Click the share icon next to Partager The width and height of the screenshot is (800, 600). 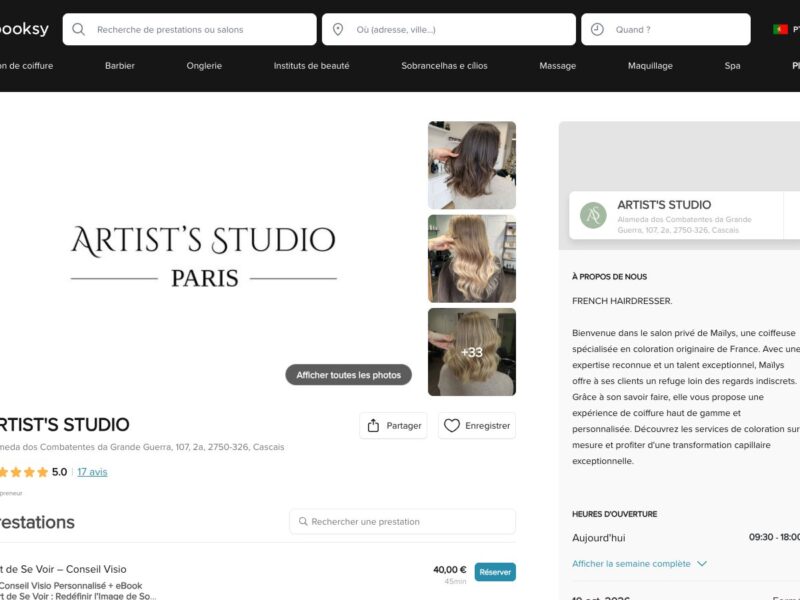(x=373, y=426)
